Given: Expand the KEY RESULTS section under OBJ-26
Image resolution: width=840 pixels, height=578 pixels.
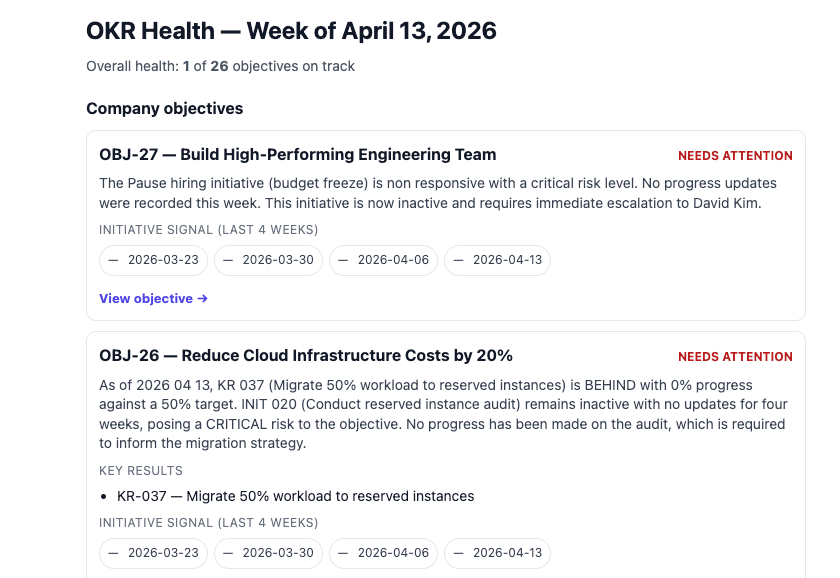Looking at the screenshot, I should coord(140,470).
